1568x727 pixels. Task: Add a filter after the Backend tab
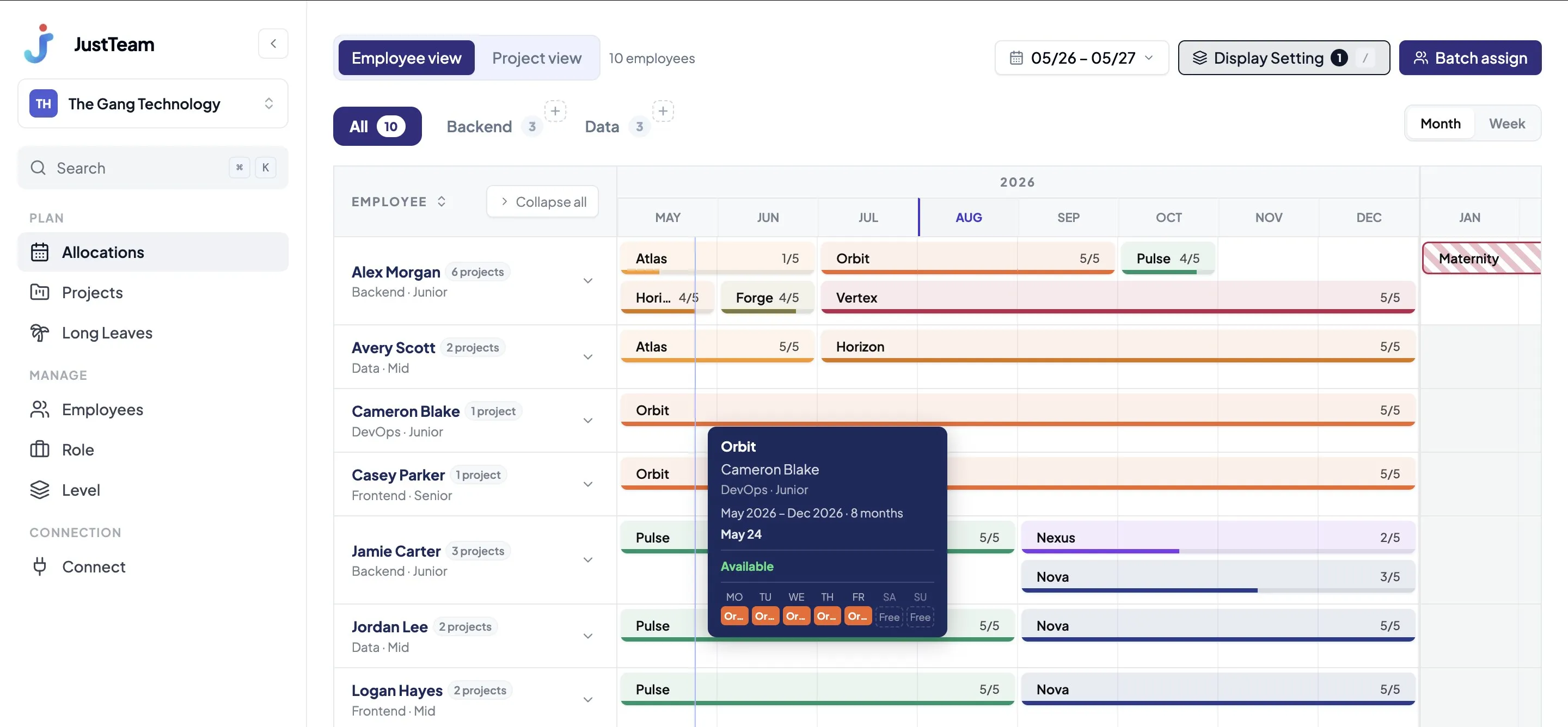click(555, 112)
